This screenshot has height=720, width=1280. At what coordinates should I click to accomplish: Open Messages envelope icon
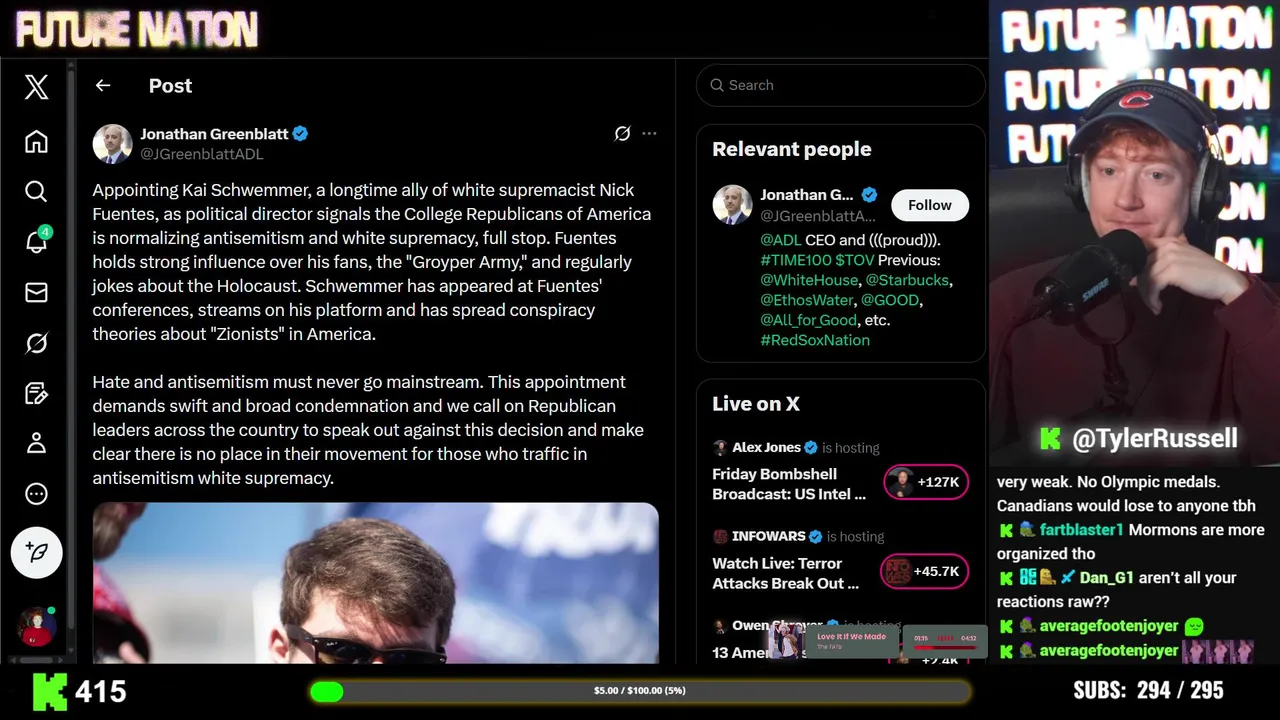click(36, 292)
